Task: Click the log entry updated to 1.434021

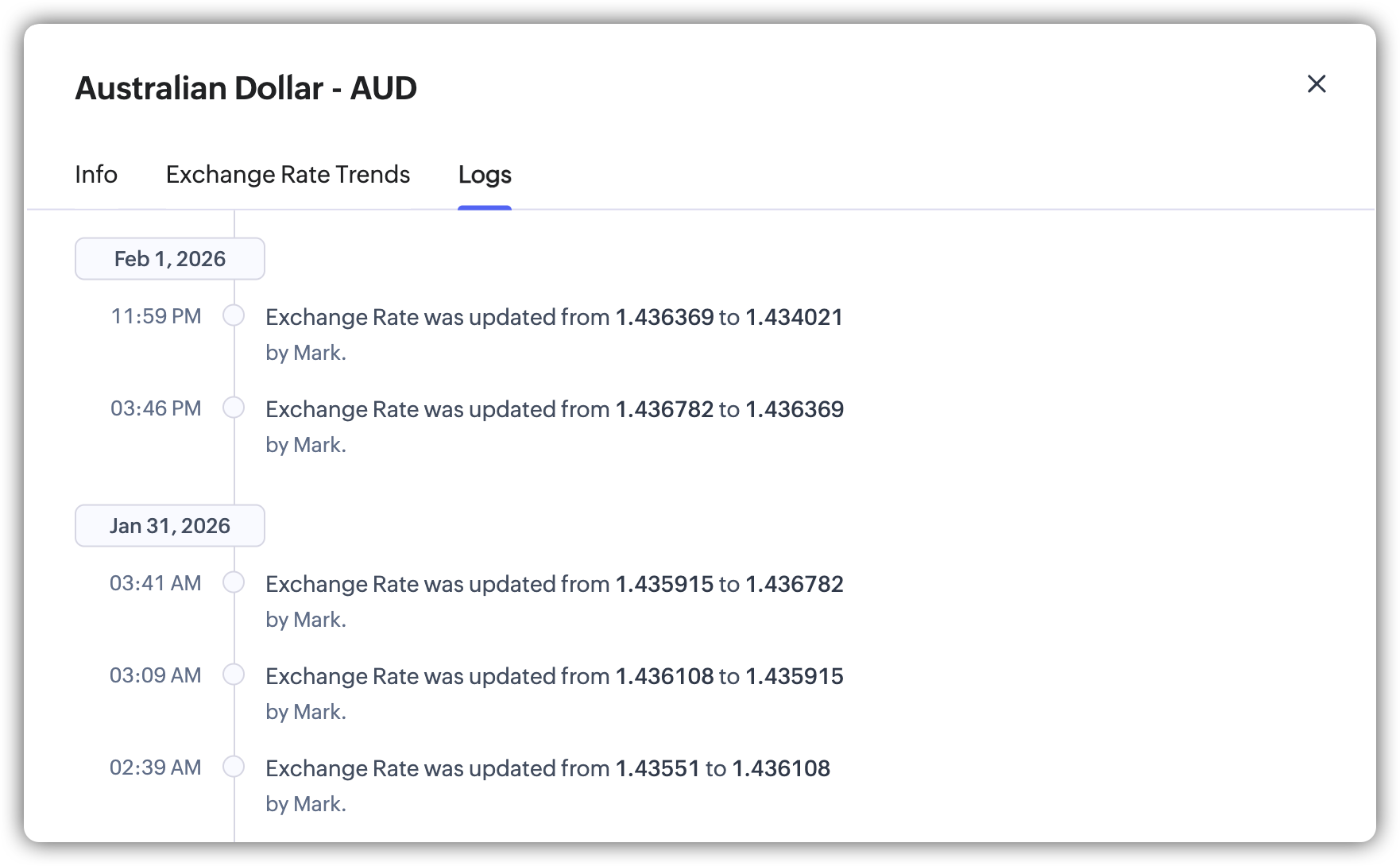Action: (554, 318)
